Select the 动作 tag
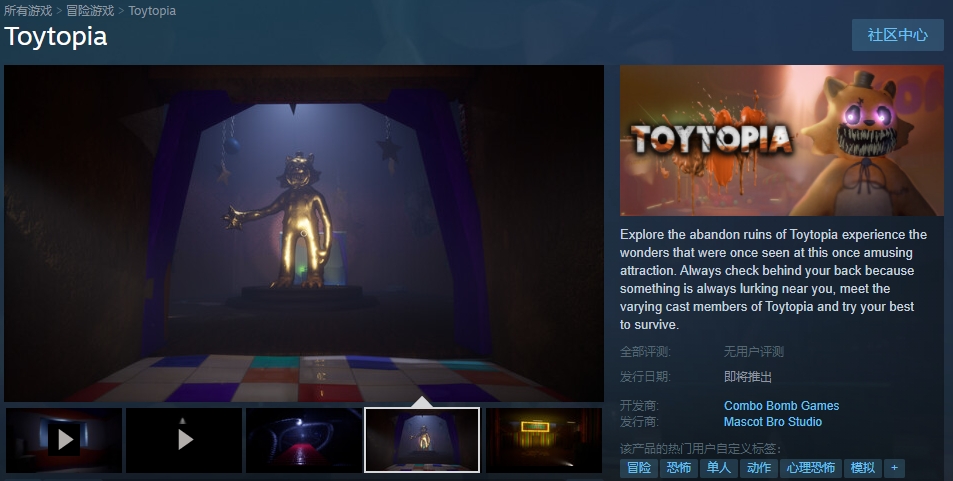The image size is (953, 481). point(759,468)
